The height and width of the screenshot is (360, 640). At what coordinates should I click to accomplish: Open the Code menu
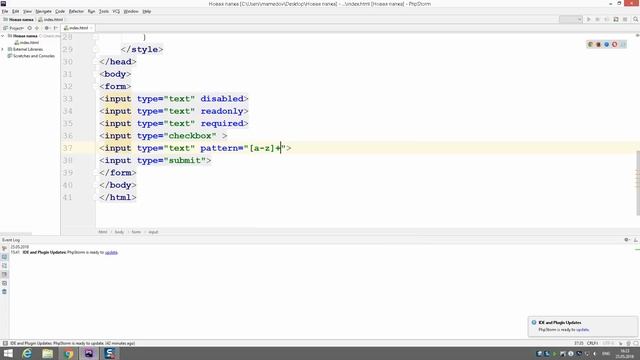point(60,11)
